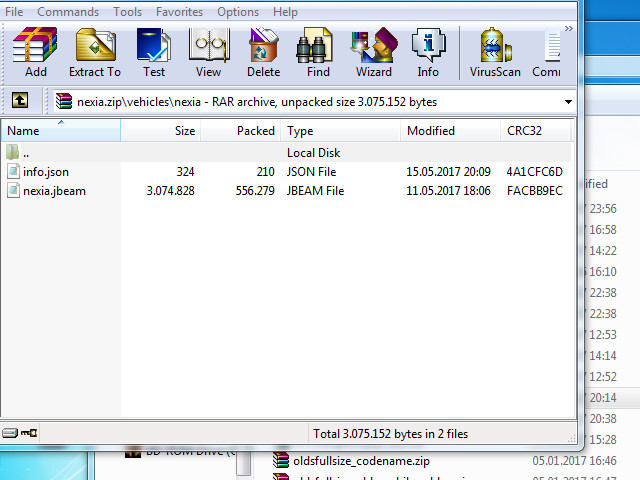Viewport: 640px width, 480px height.
Task: Open the Tools menu
Action: 127,12
